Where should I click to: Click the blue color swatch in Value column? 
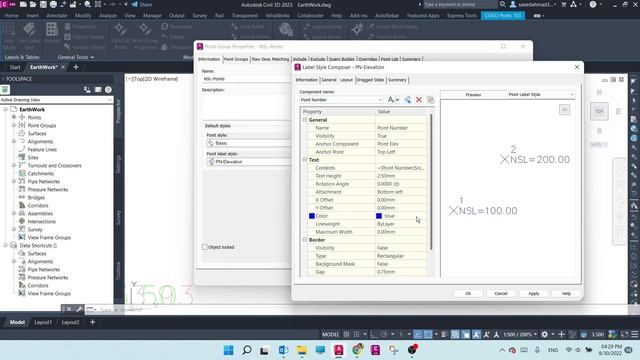point(379,216)
